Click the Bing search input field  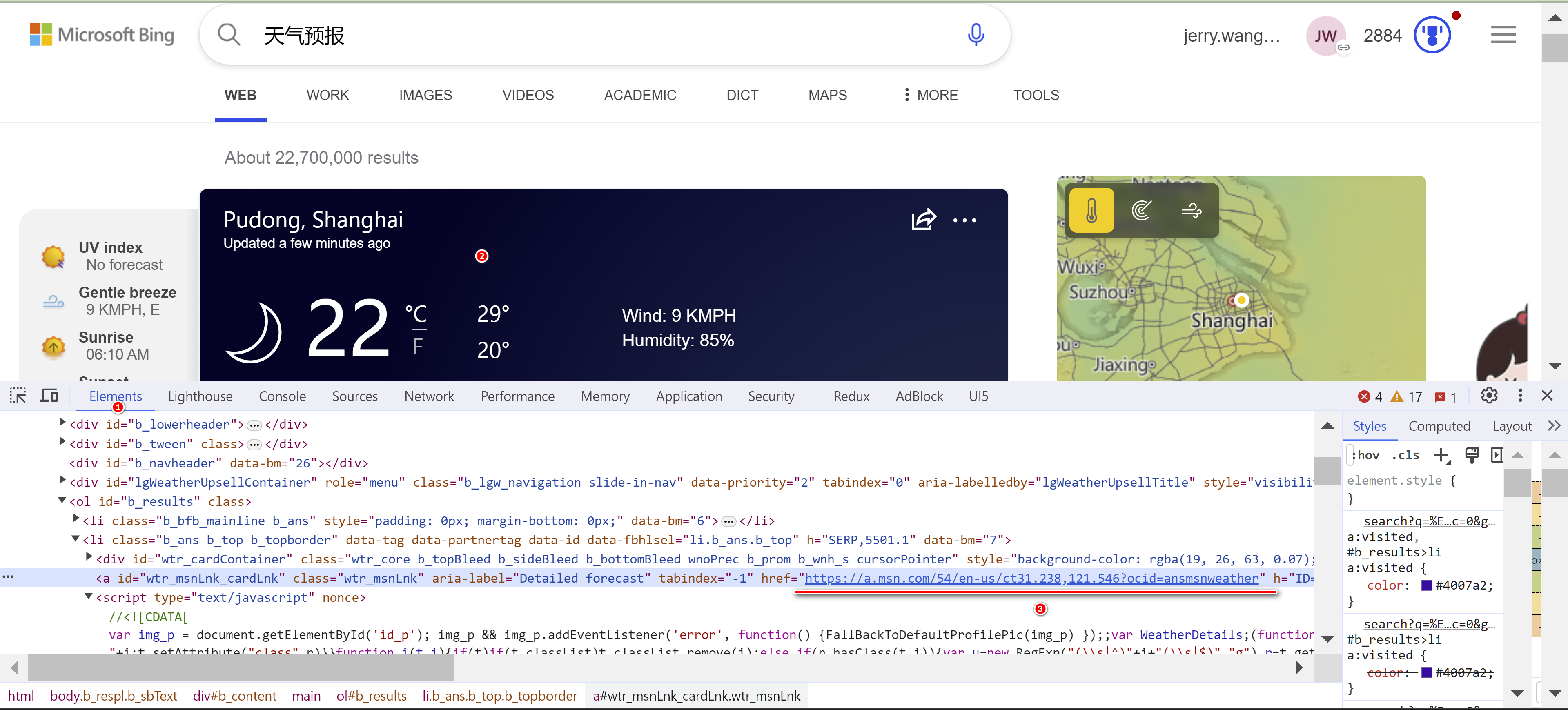(x=597, y=35)
